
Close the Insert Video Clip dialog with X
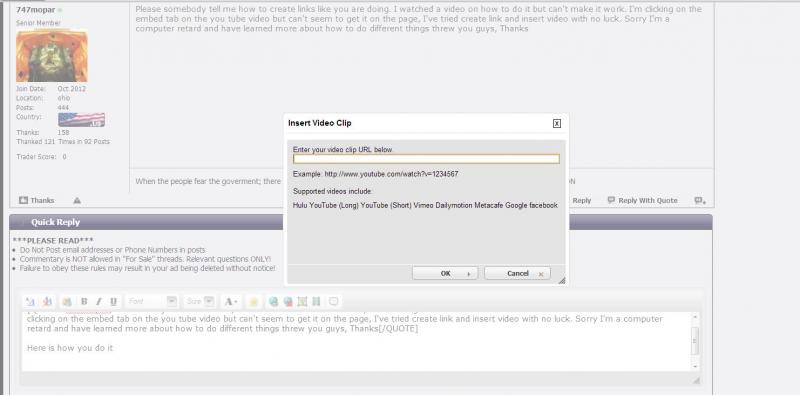(x=557, y=124)
